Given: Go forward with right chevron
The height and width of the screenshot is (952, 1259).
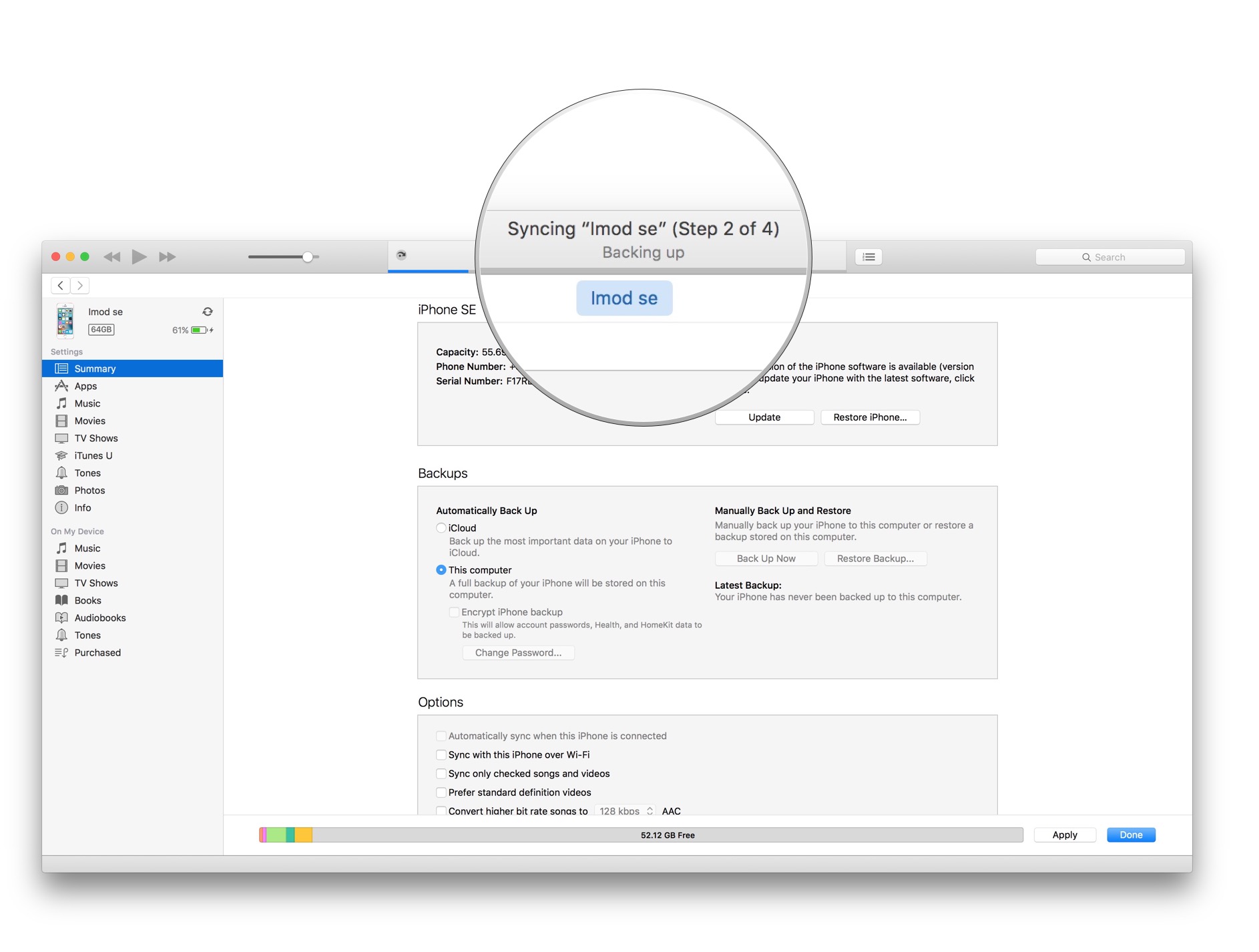Looking at the screenshot, I should click(80, 286).
